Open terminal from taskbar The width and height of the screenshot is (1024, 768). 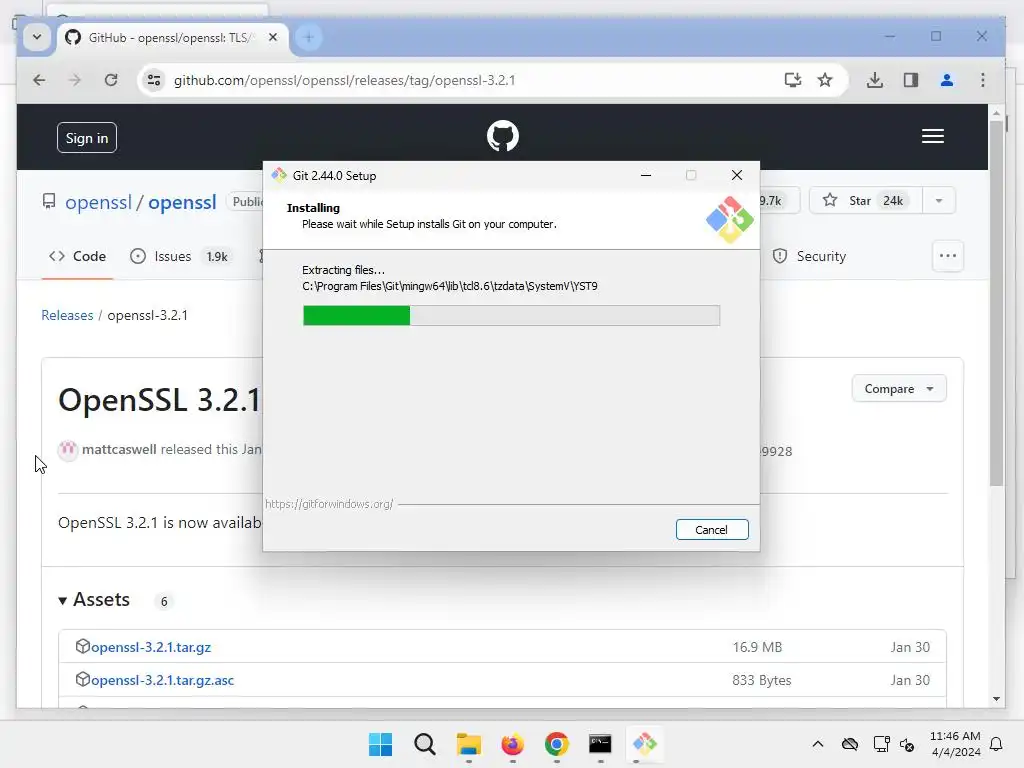pos(600,744)
